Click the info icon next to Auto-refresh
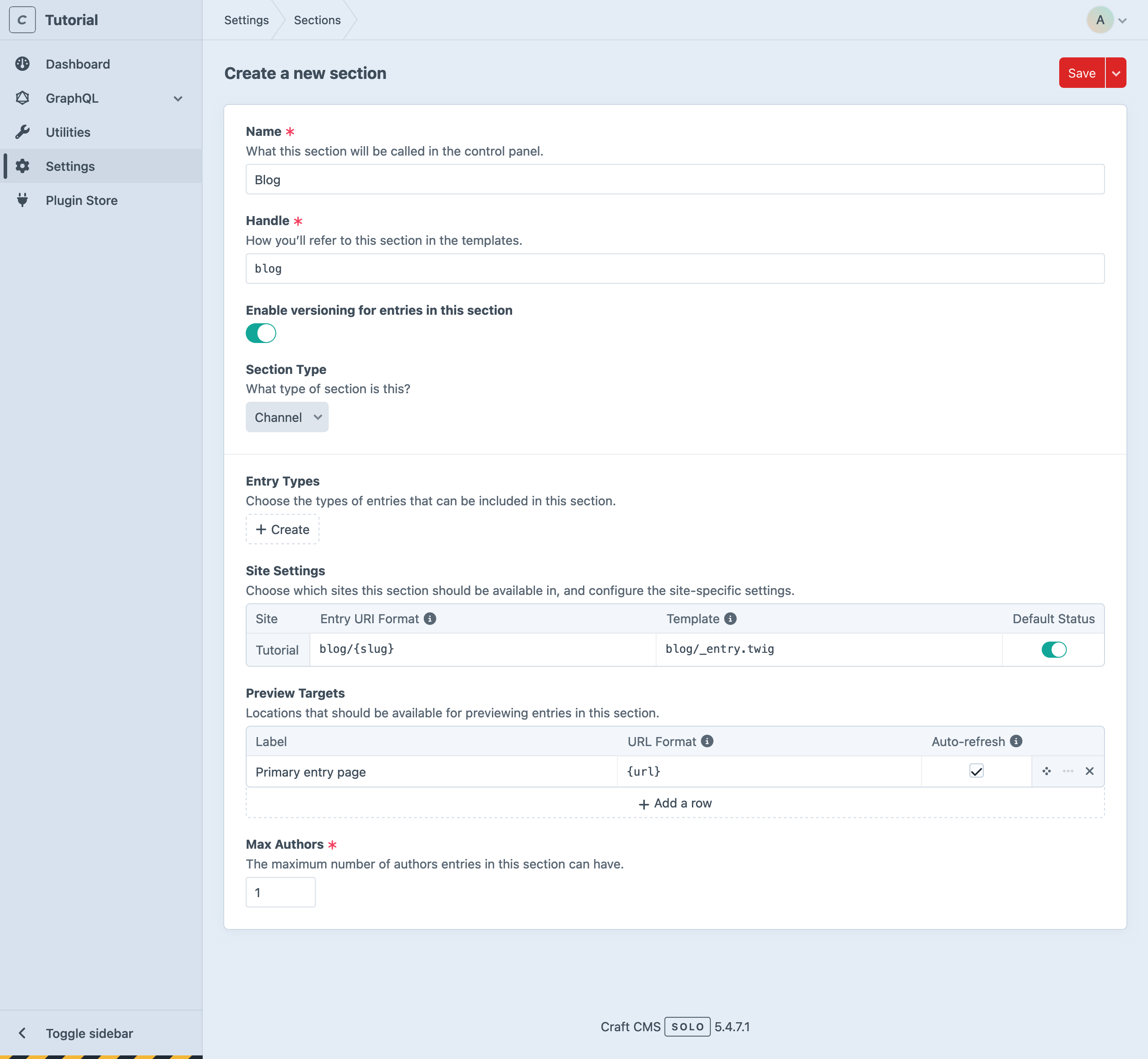Image resolution: width=1148 pixels, height=1059 pixels. click(x=1013, y=741)
